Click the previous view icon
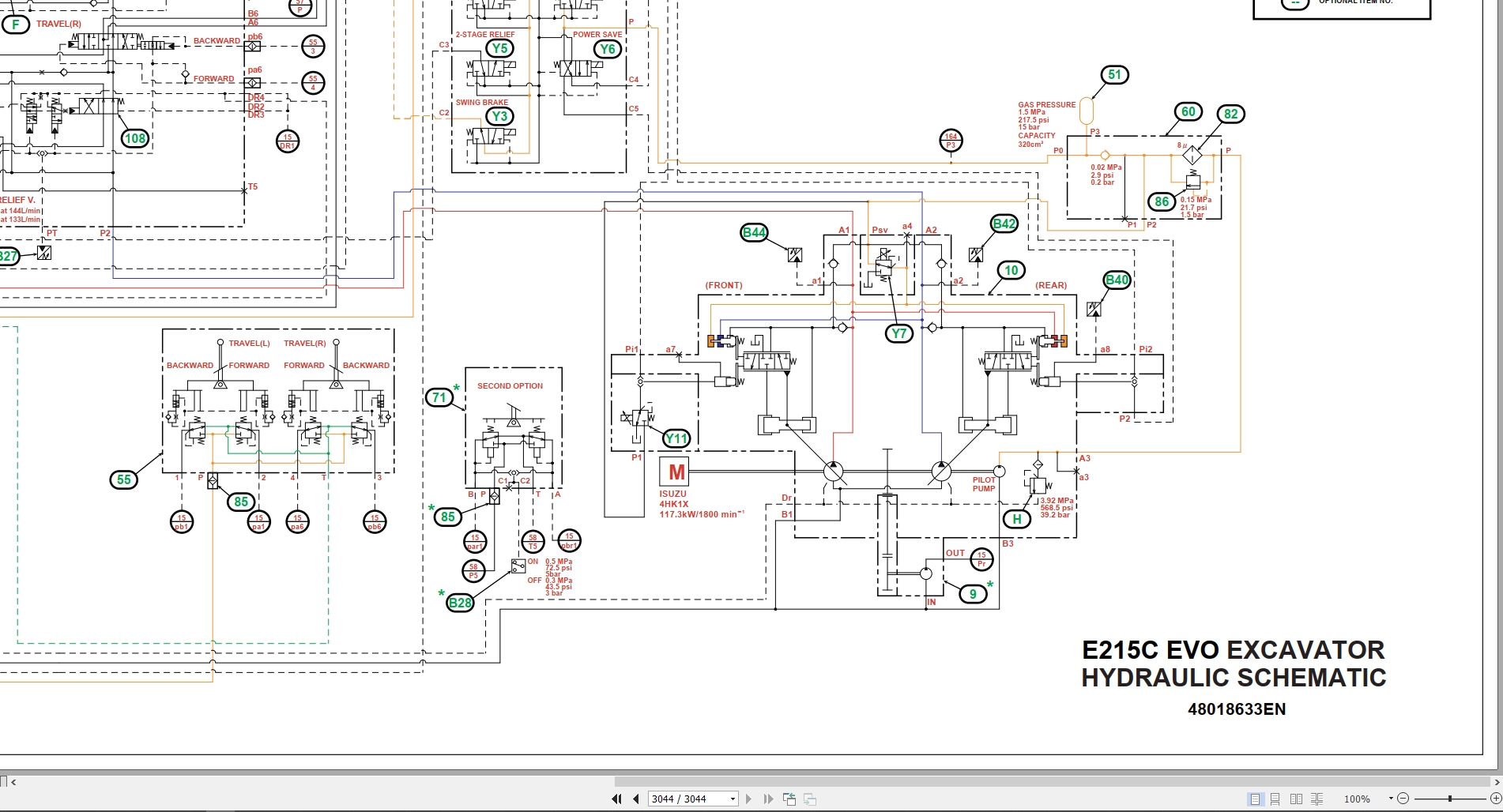This screenshot has height=812, width=1503. 789,799
